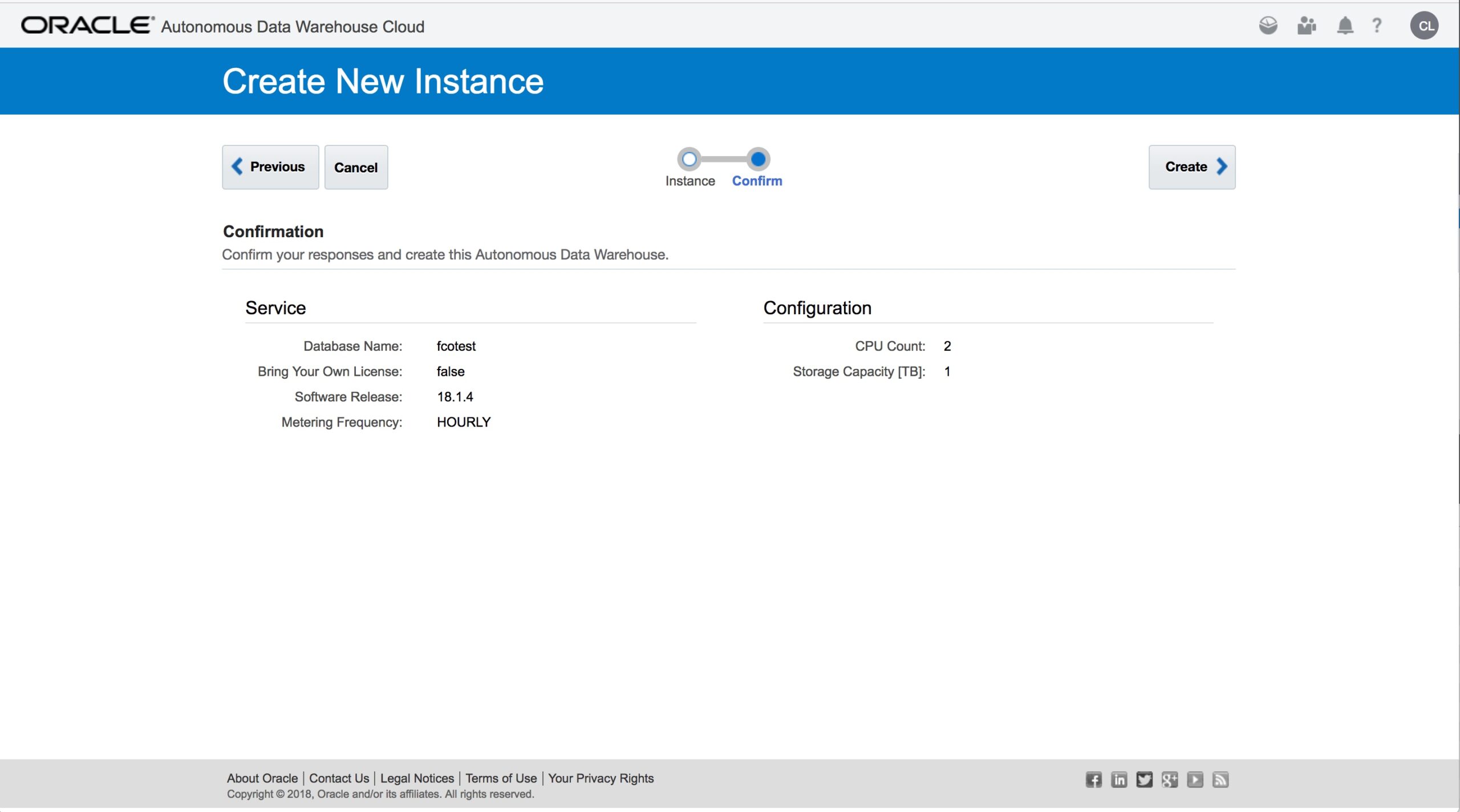
Task: Open Oracle LinkedIn page icon
Action: pyautogui.click(x=1119, y=779)
